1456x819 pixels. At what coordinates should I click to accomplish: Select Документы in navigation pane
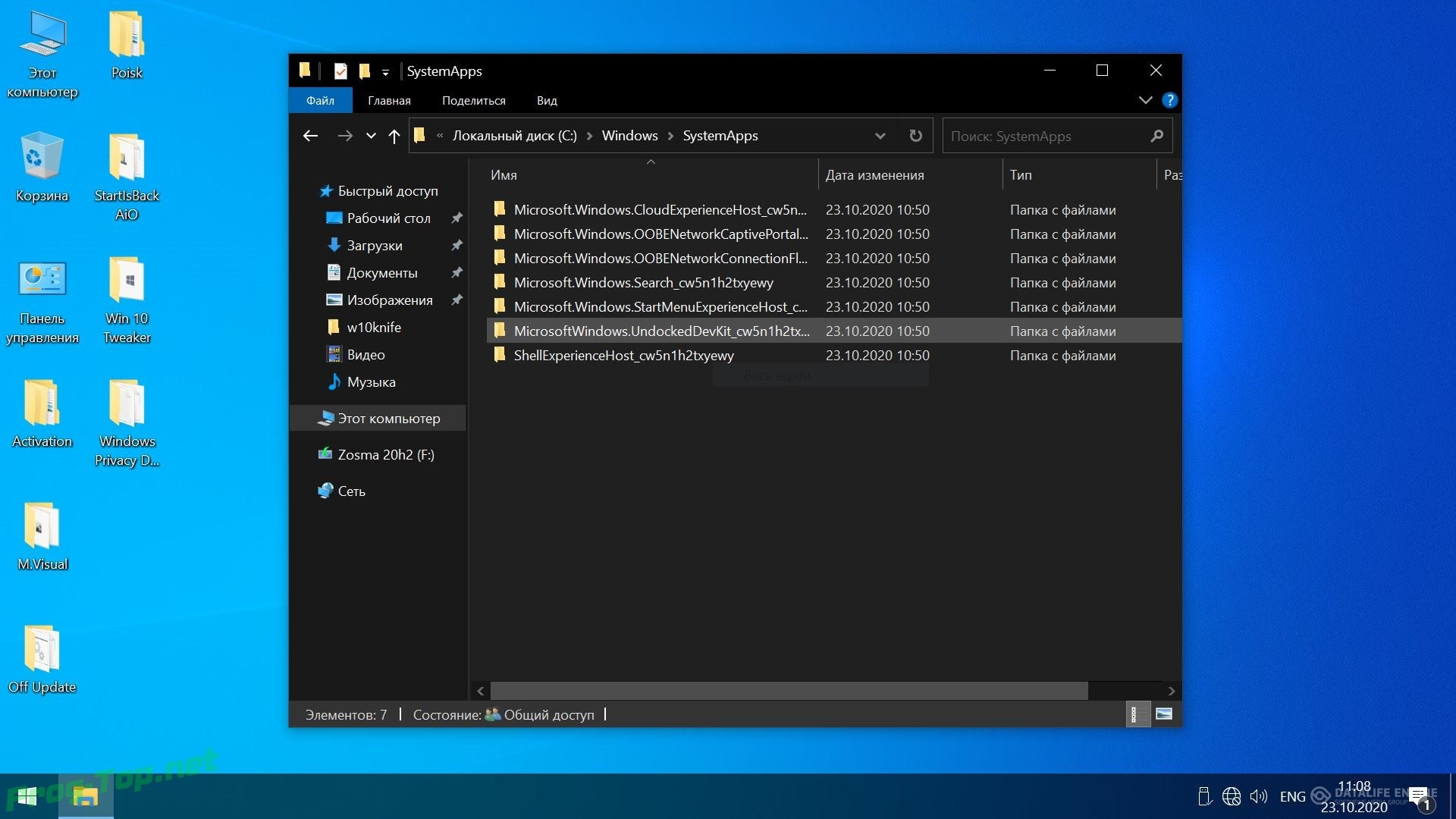coord(372,273)
